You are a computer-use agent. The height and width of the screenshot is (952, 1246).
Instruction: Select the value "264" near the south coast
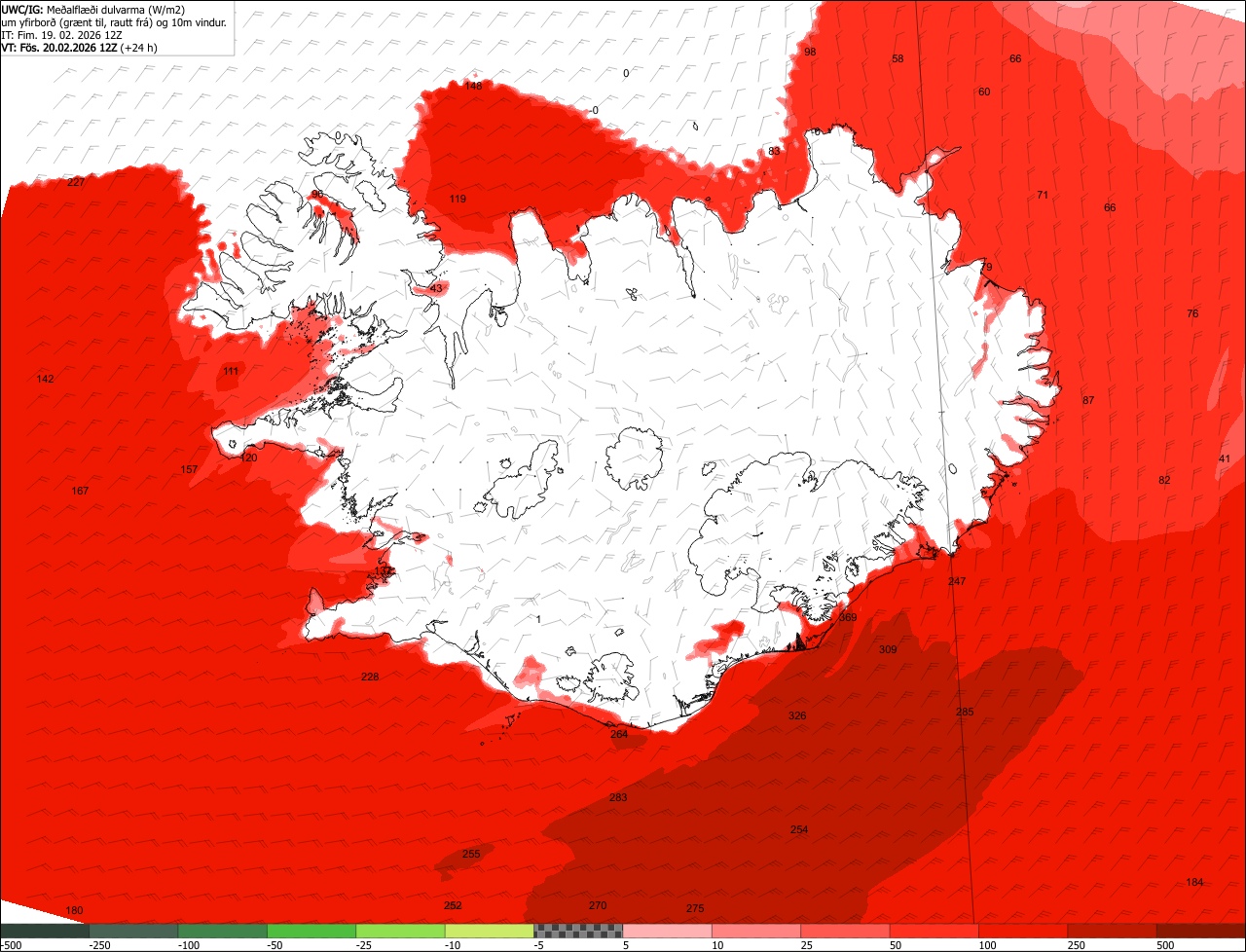point(619,734)
